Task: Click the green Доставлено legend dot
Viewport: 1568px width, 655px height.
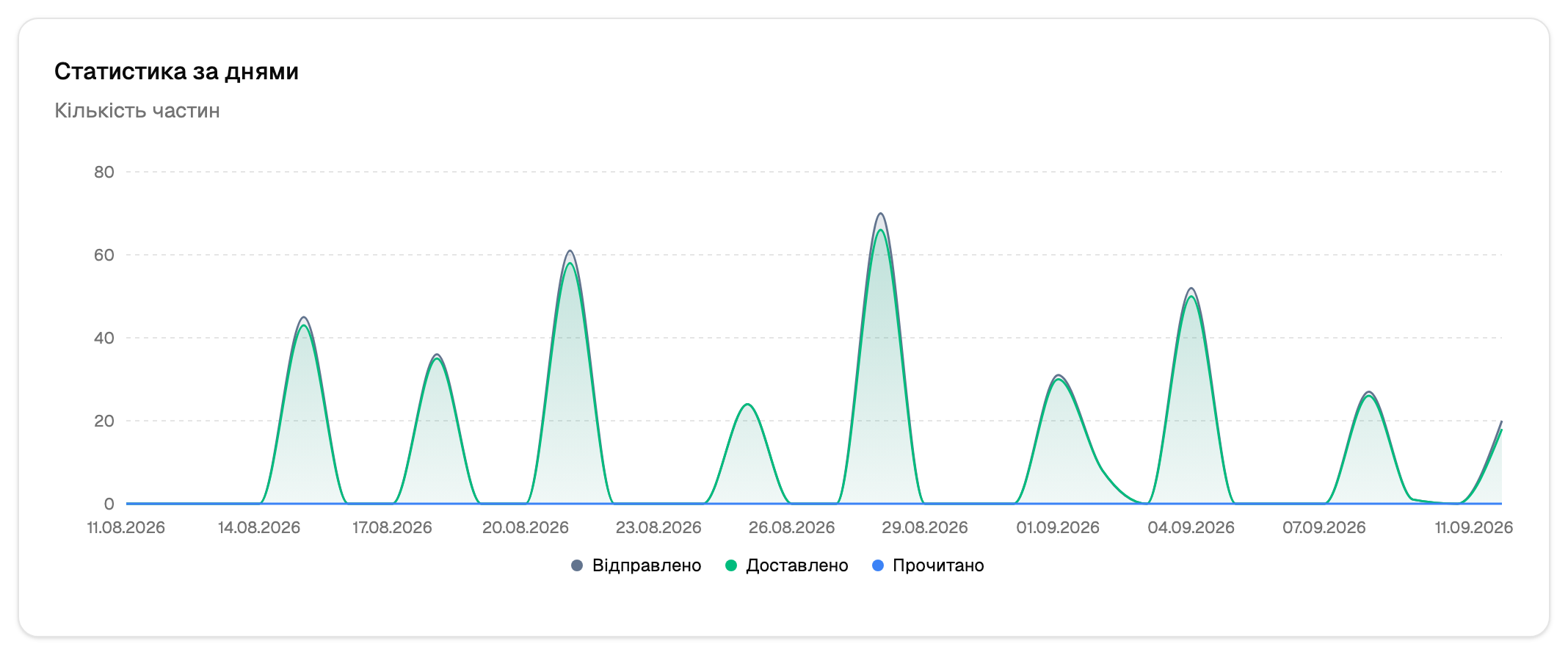Action: [x=730, y=565]
